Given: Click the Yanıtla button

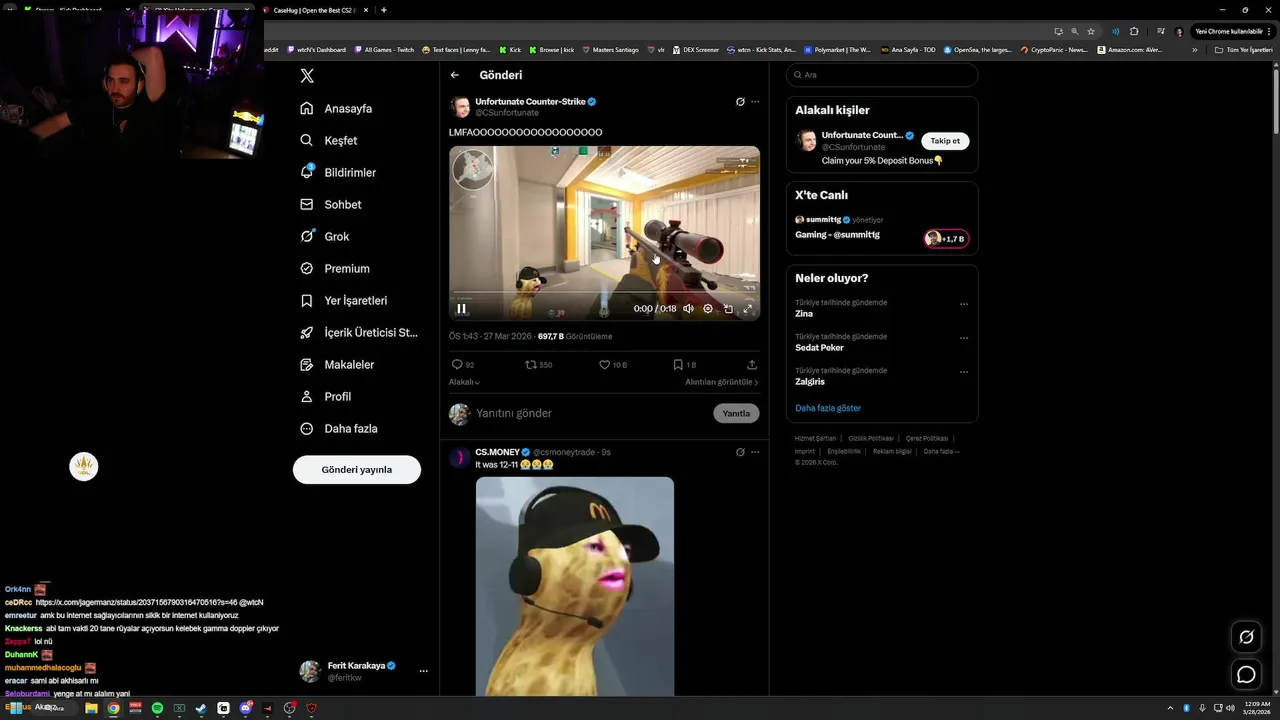Looking at the screenshot, I should click(736, 413).
